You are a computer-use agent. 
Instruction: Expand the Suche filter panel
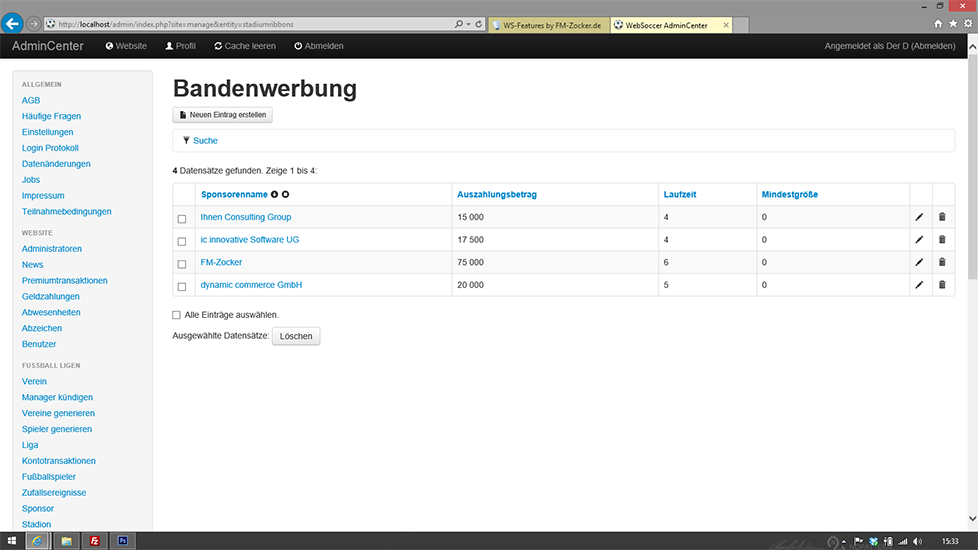[205, 141]
